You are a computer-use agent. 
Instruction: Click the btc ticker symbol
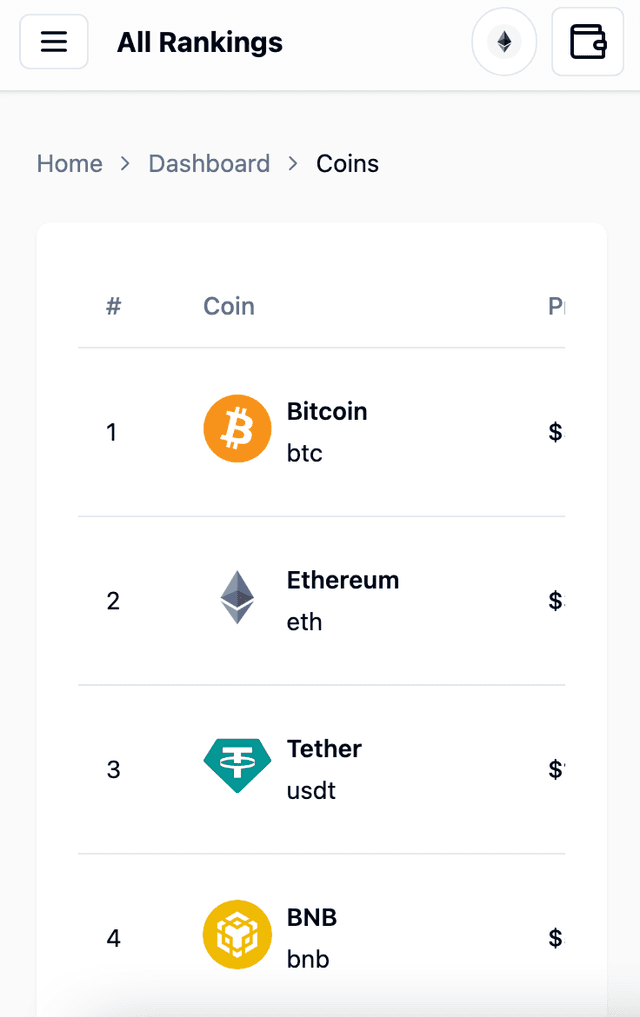[305, 453]
